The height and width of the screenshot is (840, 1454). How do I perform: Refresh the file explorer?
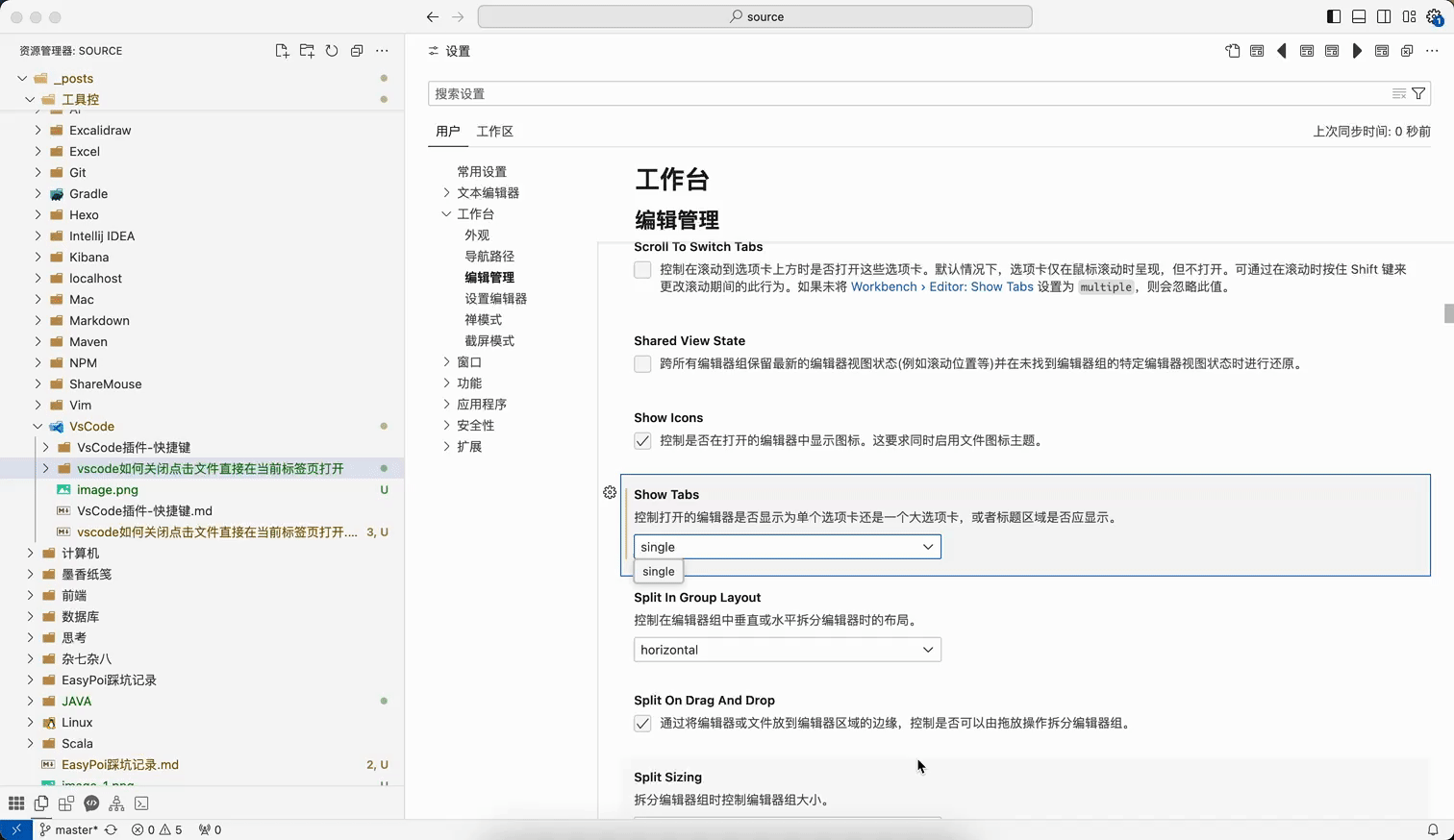pos(332,51)
